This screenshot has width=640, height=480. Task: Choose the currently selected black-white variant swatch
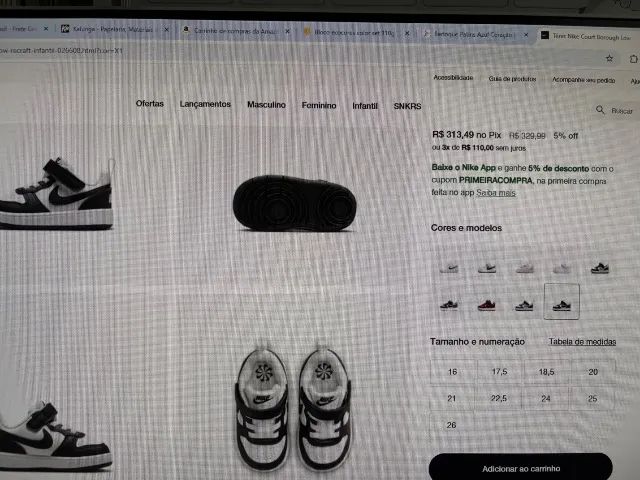562,302
